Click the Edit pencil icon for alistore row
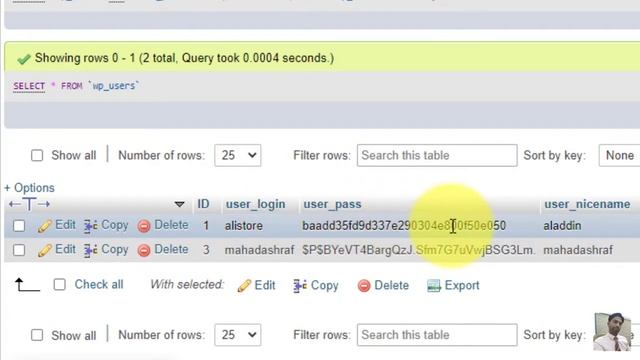 (x=44, y=226)
